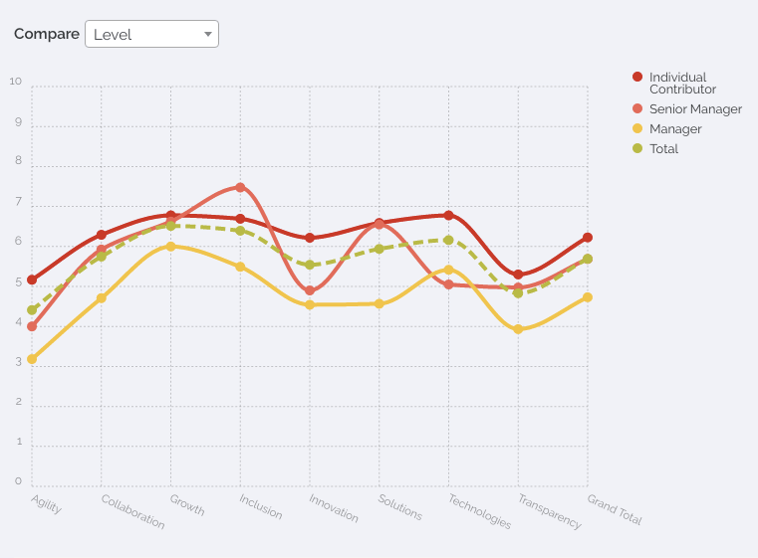Click the salmon Senior Manager legend dot
Image resolution: width=758 pixels, height=558 pixels.
click(x=637, y=109)
